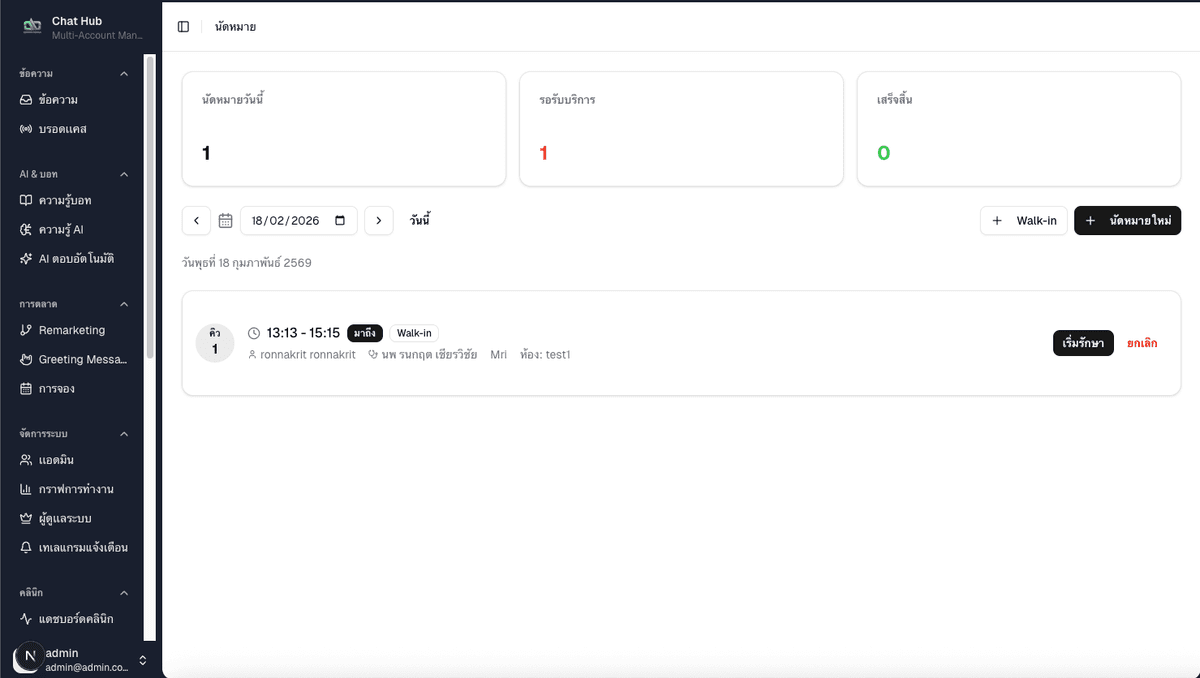Open บรอดแคส broadcast page
This screenshot has height=678, width=1200.
tap(62, 129)
